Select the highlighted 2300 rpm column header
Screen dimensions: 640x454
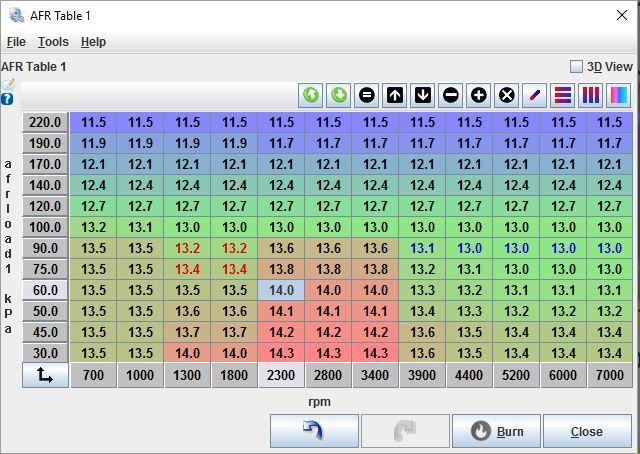point(281,375)
